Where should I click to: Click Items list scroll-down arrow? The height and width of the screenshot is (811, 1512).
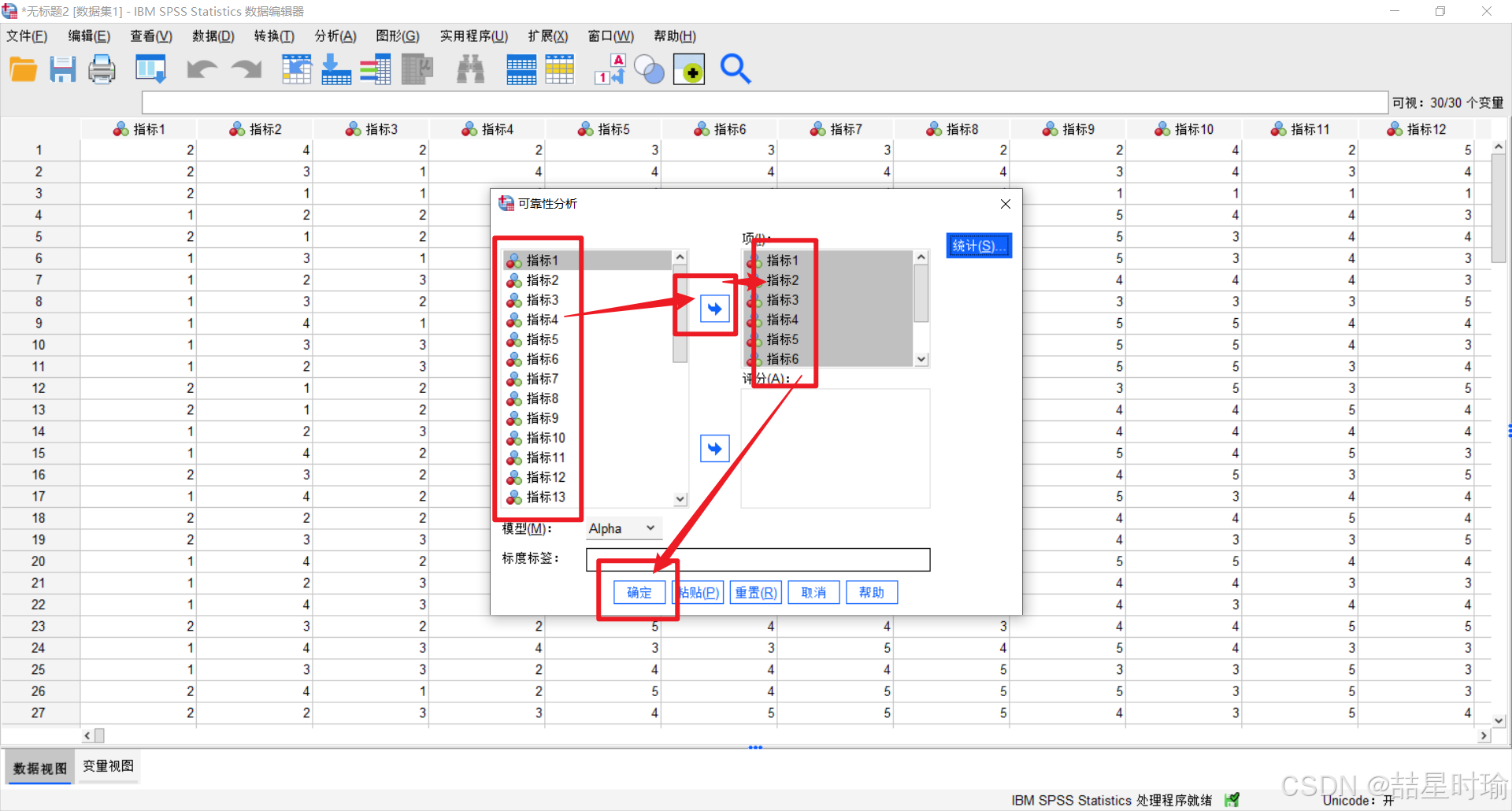tap(921, 359)
